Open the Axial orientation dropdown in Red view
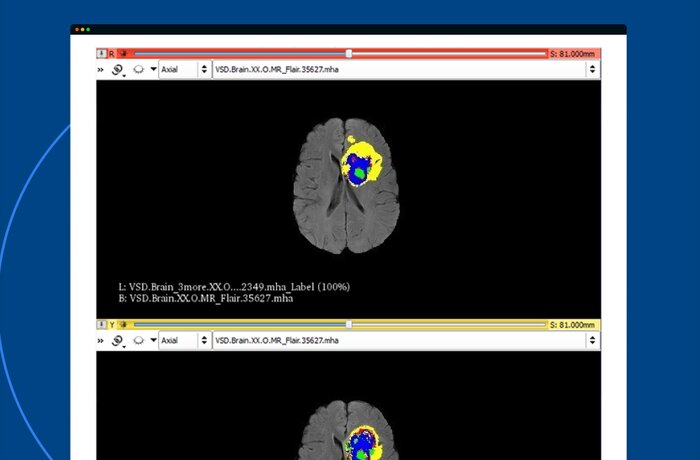Viewport: 700px width, 460px height. (183, 70)
